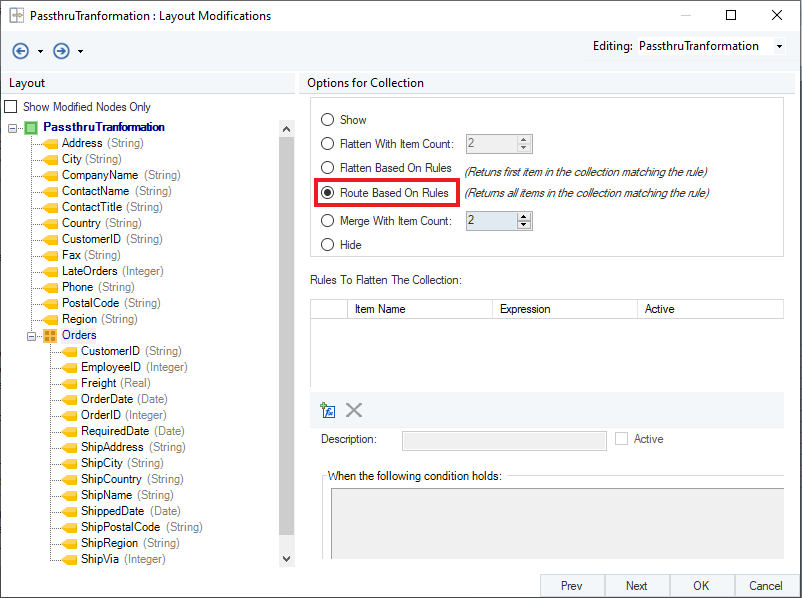Select the Orders collection node icon

(x=50, y=335)
